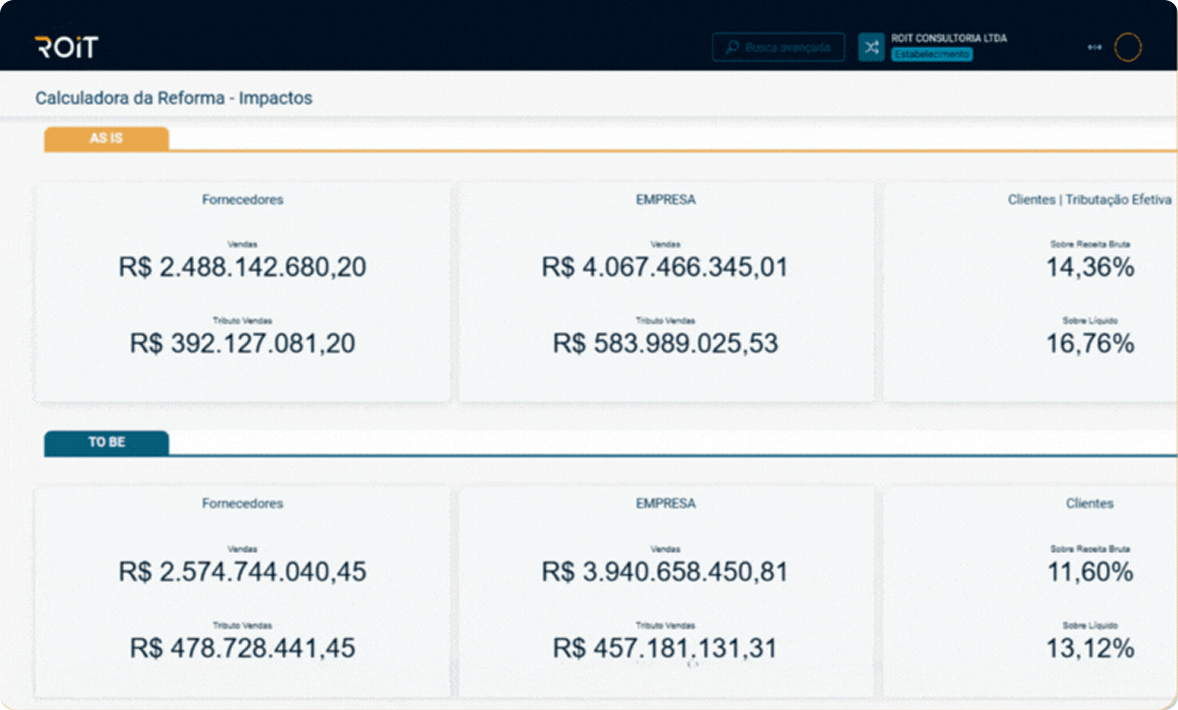Viewport: 1178px width, 710px height.
Task: Click AS IS Fornecedores tributo value R$ 392.127.081,20
Action: 242,344
